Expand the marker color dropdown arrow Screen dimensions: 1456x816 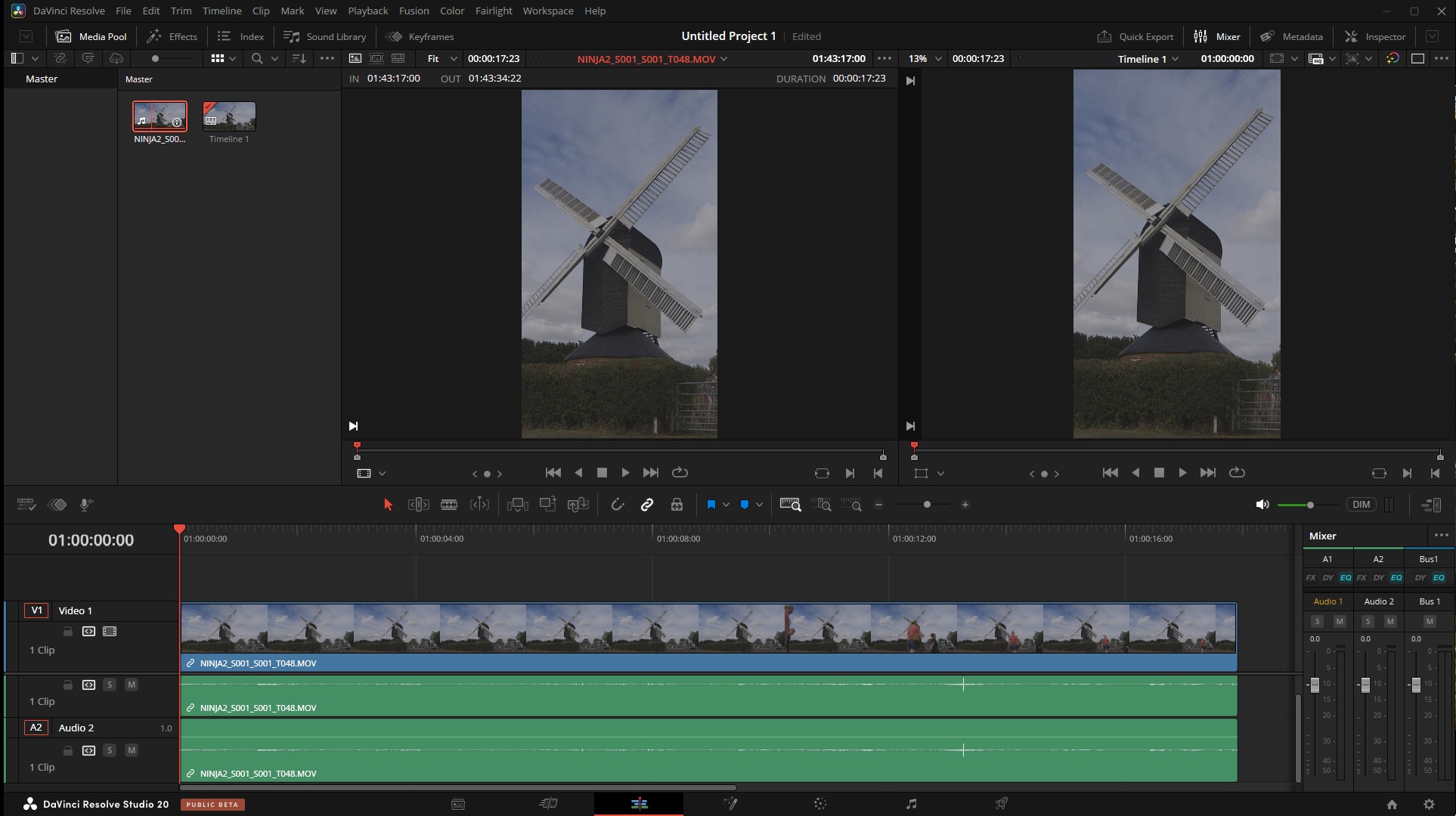click(x=759, y=505)
